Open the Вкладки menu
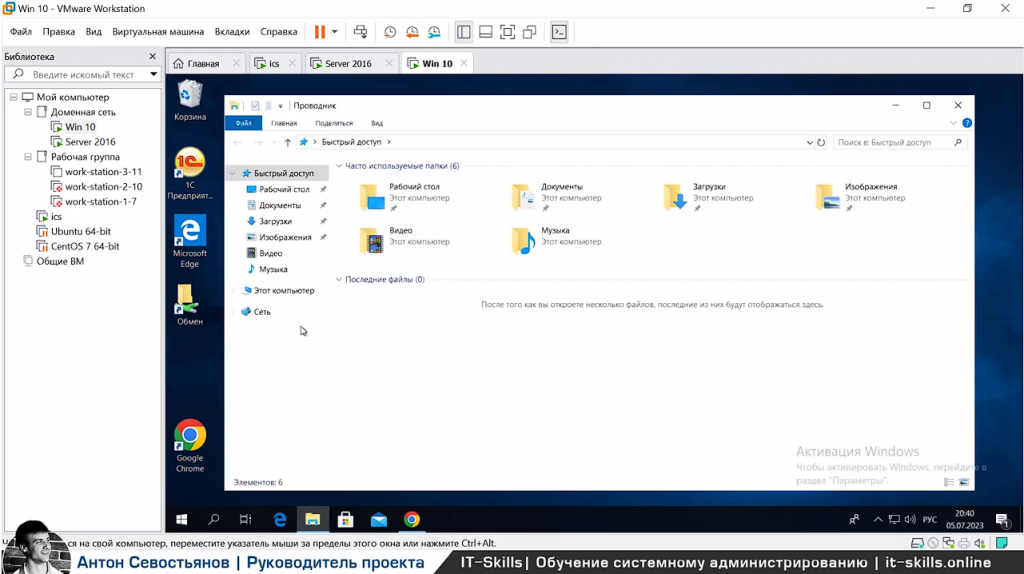1024x574 pixels. [232, 31]
